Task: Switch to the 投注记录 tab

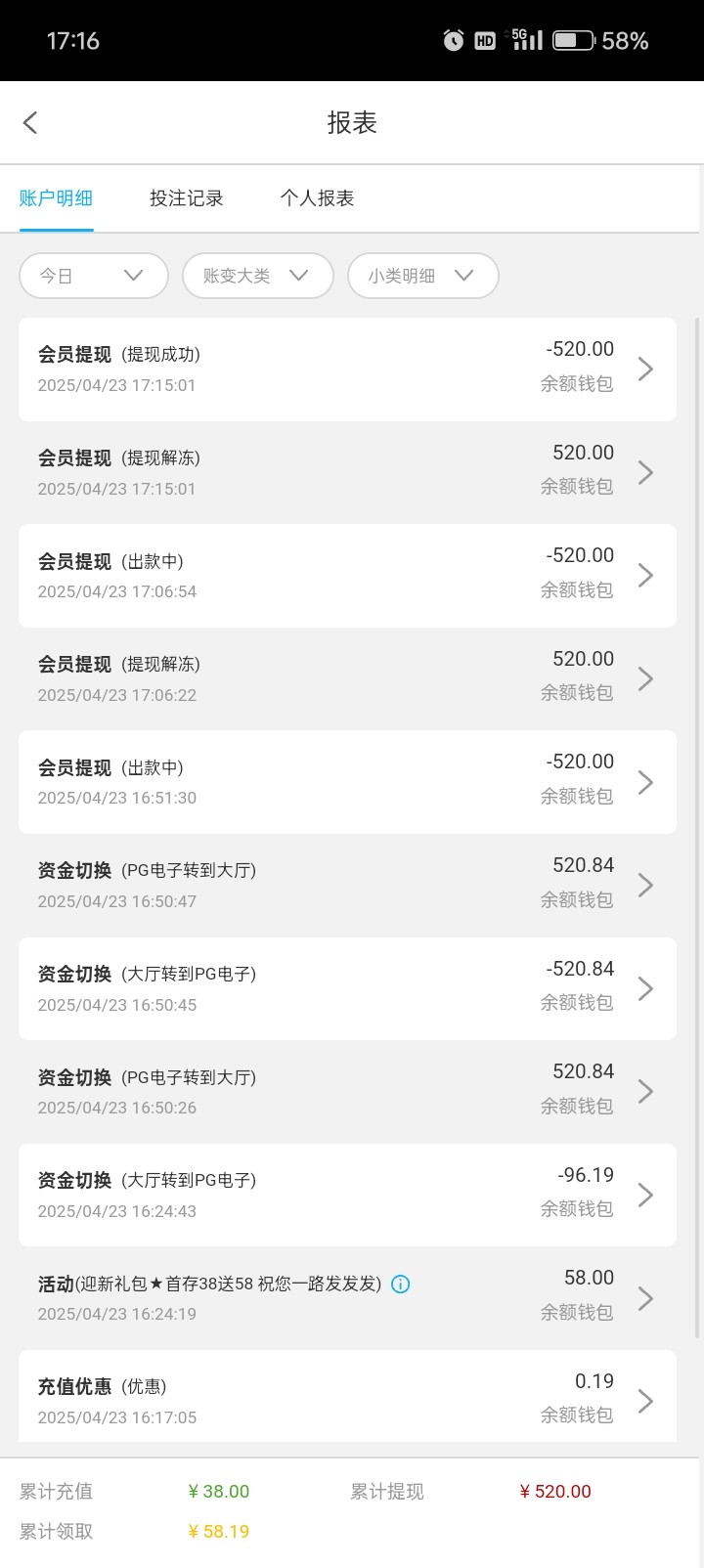Action: coord(186,198)
